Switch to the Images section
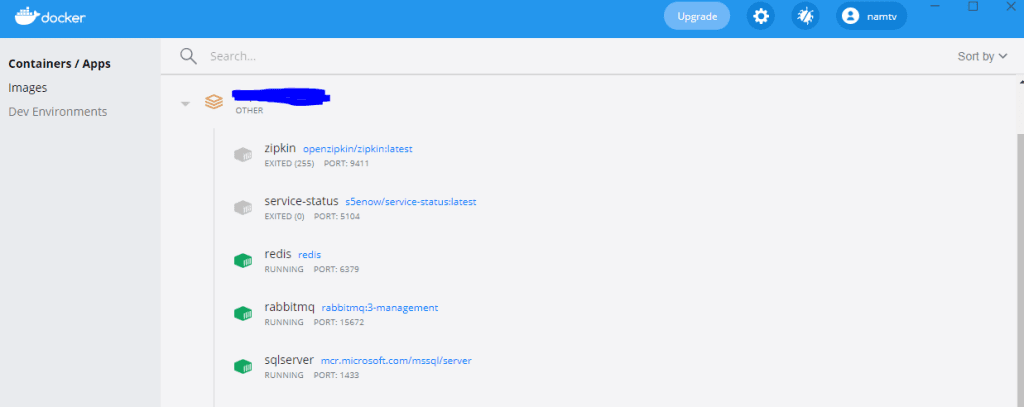The image size is (1024, 407). [x=27, y=88]
